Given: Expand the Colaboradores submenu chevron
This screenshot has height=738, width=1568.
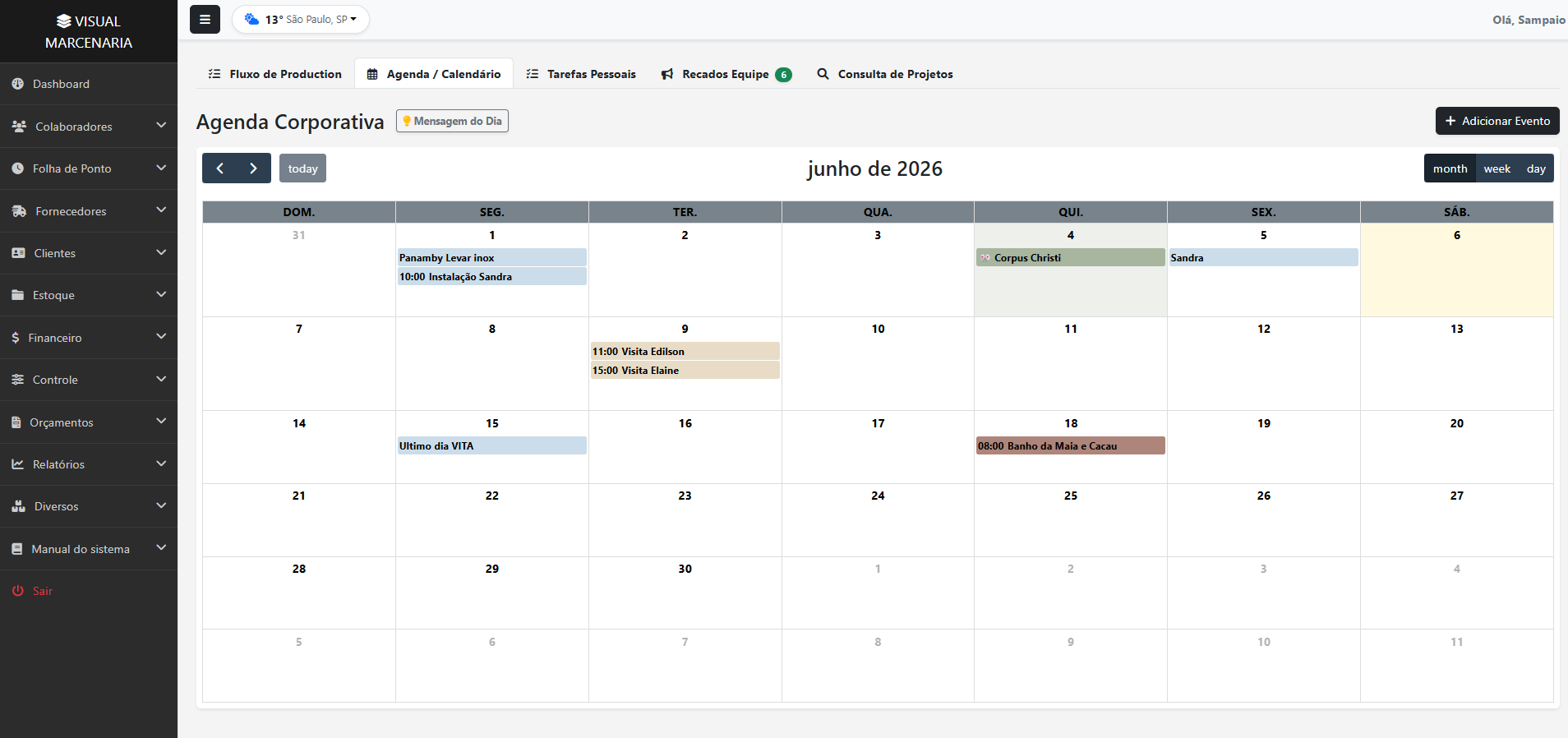Looking at the screenshot, I should tap(161, 126).
